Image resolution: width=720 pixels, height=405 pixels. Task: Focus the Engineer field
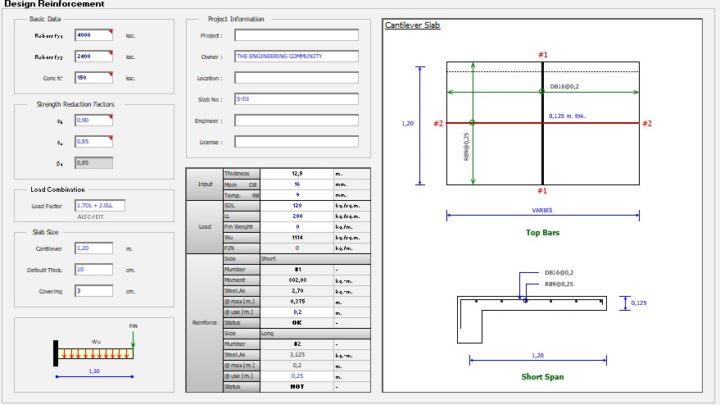coord(297,121)
